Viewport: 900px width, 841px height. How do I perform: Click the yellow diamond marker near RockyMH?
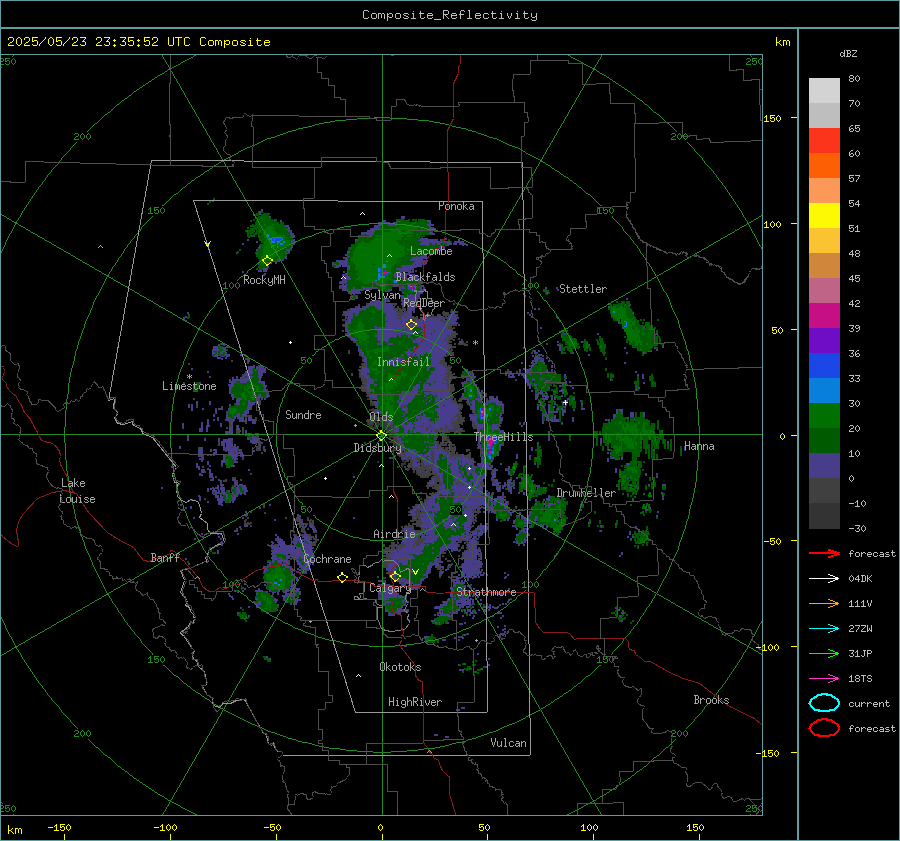tap(267, 261)
